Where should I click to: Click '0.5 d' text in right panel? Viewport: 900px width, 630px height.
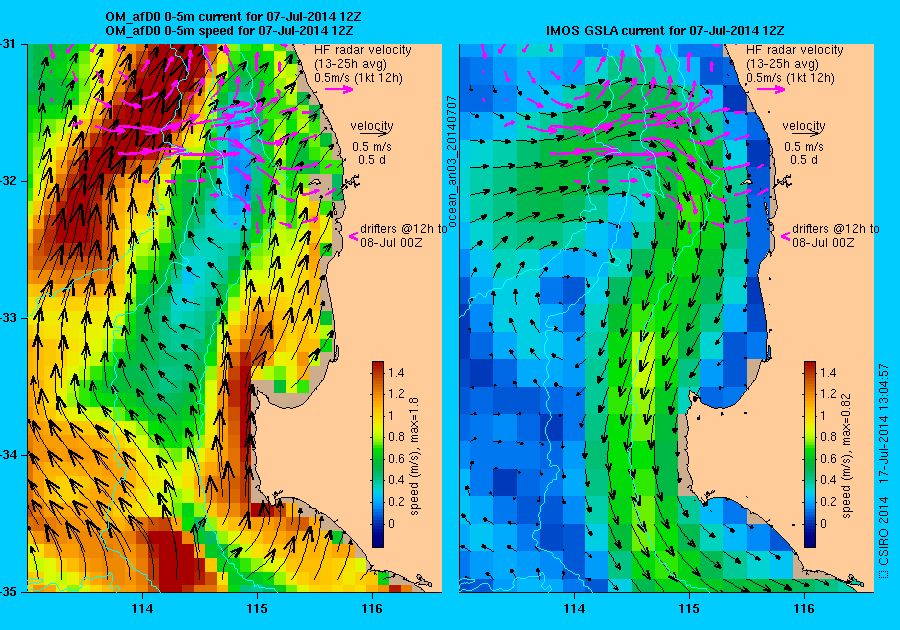pyautogui.click(x=804, y=160)
